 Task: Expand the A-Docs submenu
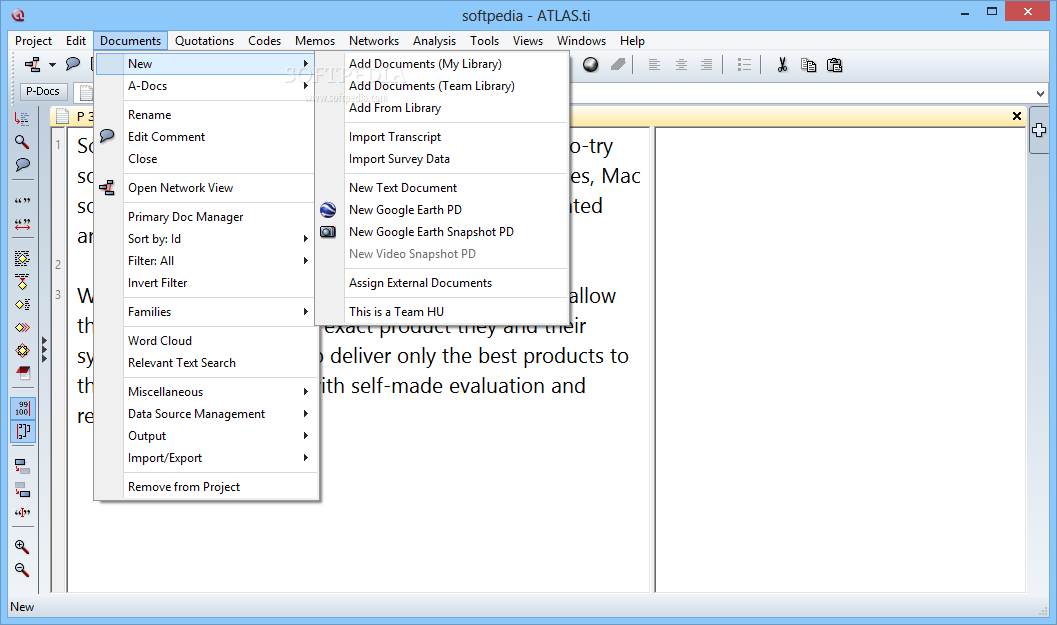pyautogui.click(x=205, y=86)
